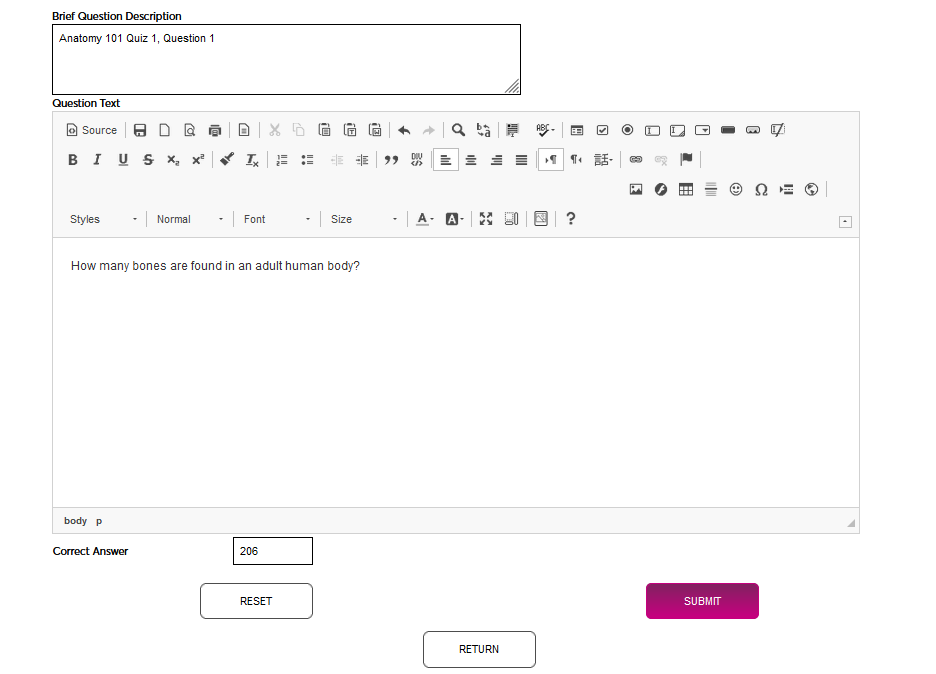This screenshot has width=936, height=674.
Task: Open the Font selection dropdown
Action: [270, 219]
